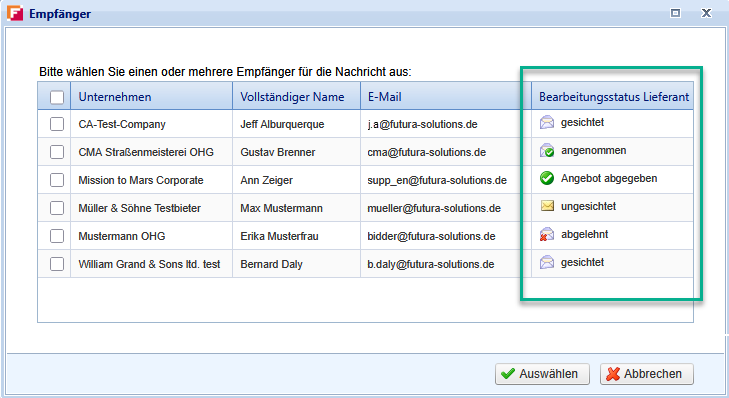729x398 pixels.
Task: Click the angenommen status icon for CMA Straßenmeisterei
Action: point(547,151)
